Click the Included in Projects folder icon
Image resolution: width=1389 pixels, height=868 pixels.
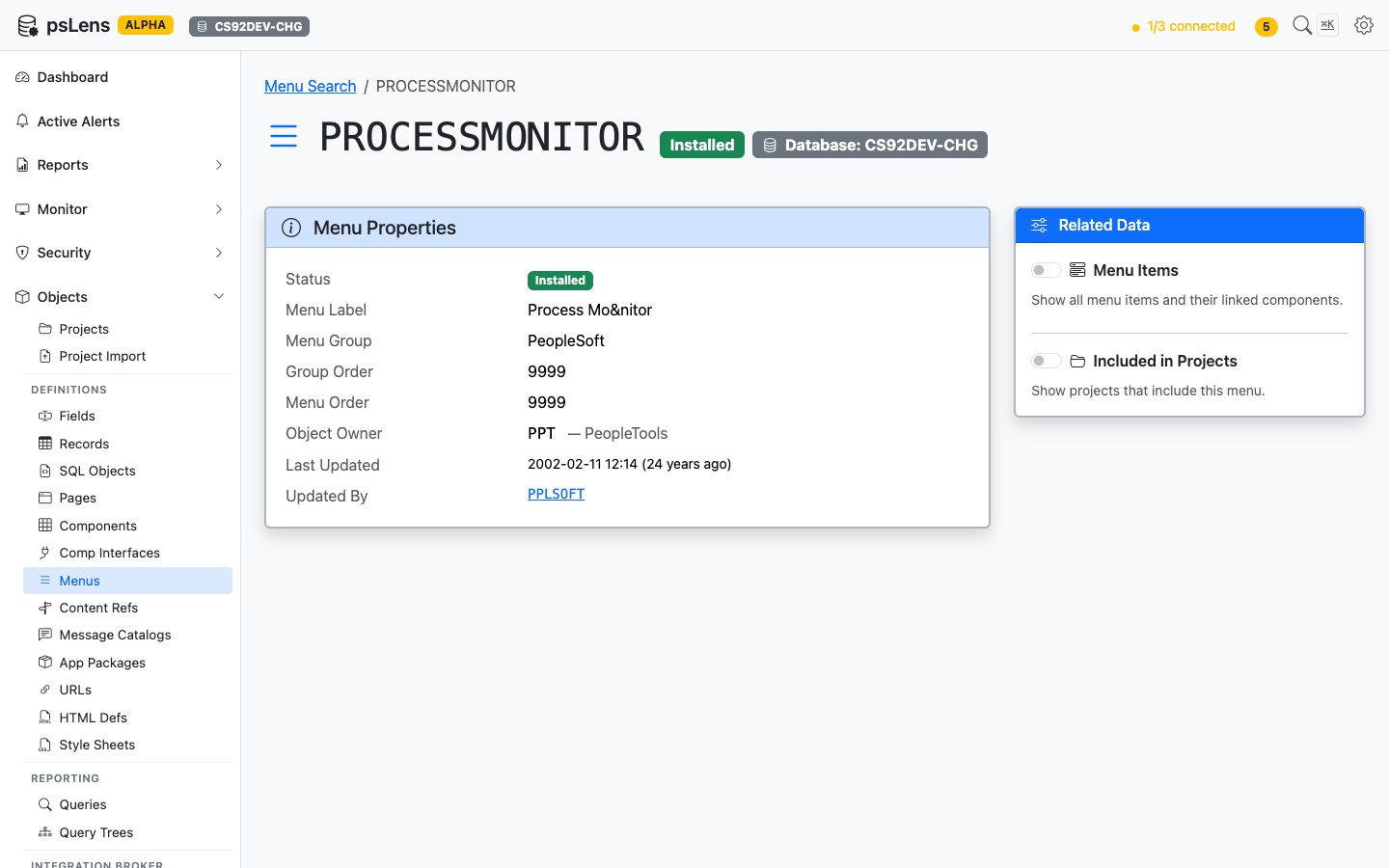coord(1077,361)
